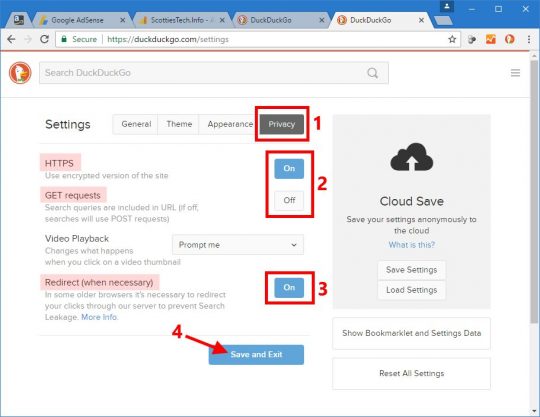The width and height of the screenshot is (540, 417).
Task: Click the Cloud Save upload cloud icon
Action: click(412, 157)
